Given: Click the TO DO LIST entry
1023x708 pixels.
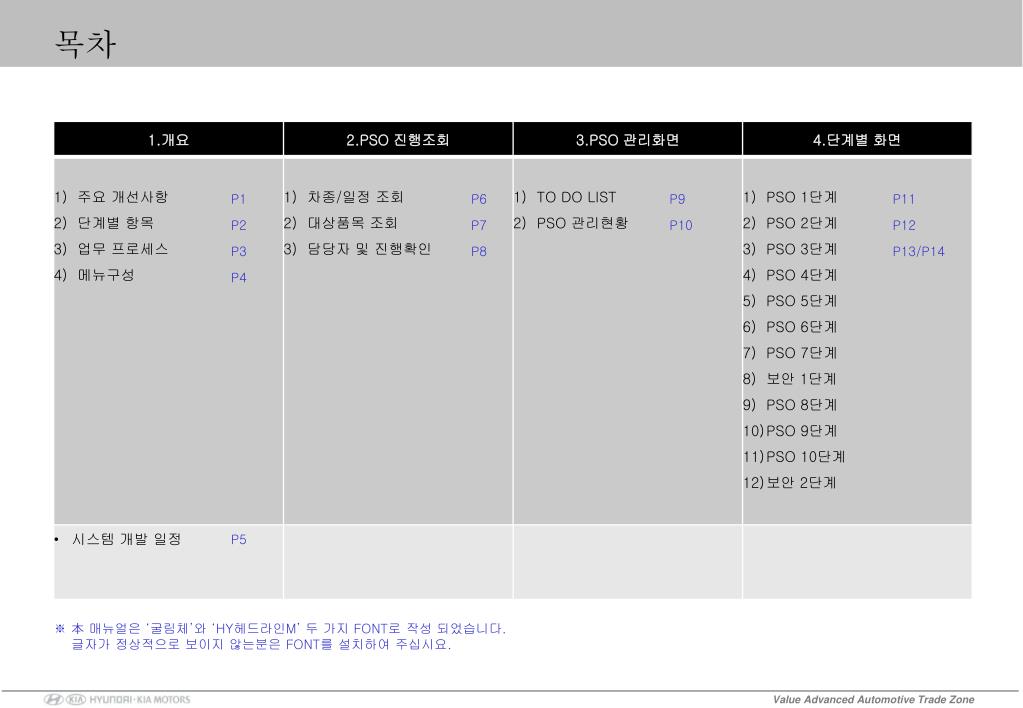Looking at the screenshot, I should (x=576, y=197).
